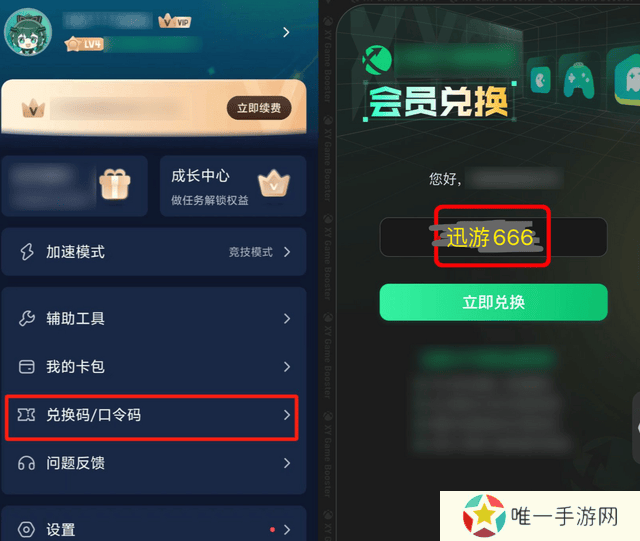Click the gear icon for 设置
Image resolution: width=640 pixels, height=541 pixels.
[27, 530]
